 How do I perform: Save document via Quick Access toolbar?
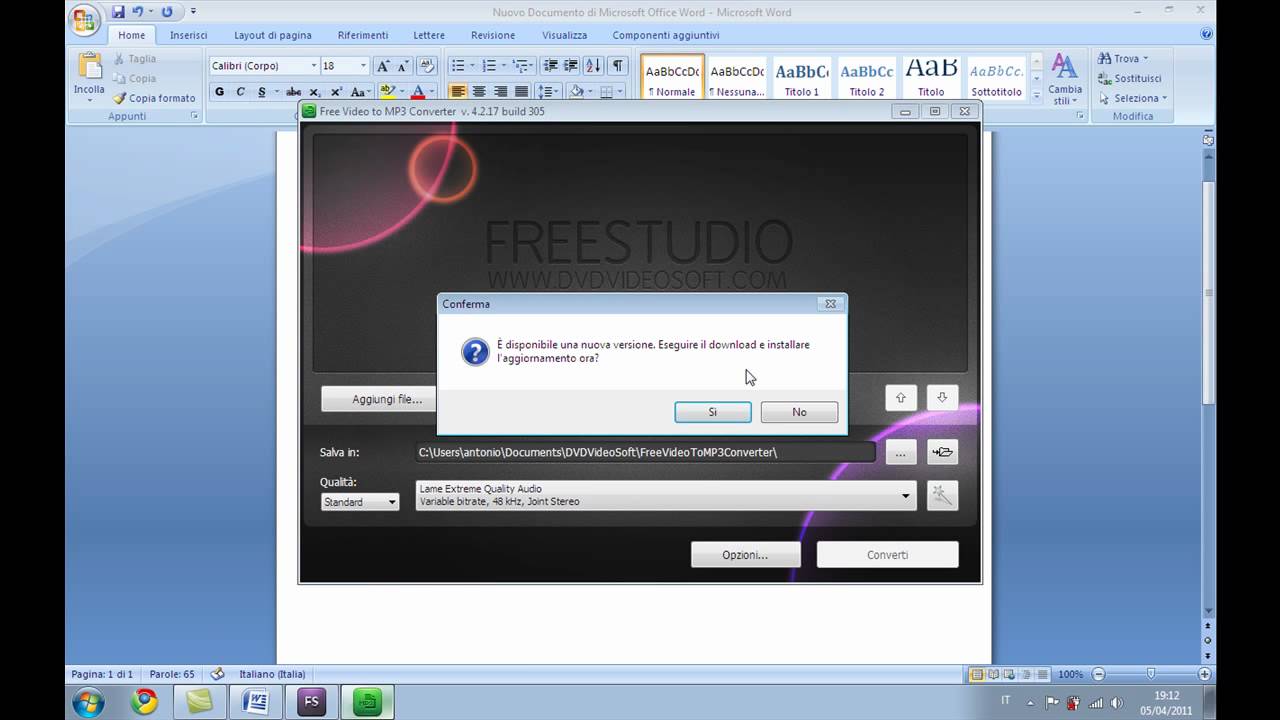click(x=118, y=12)
